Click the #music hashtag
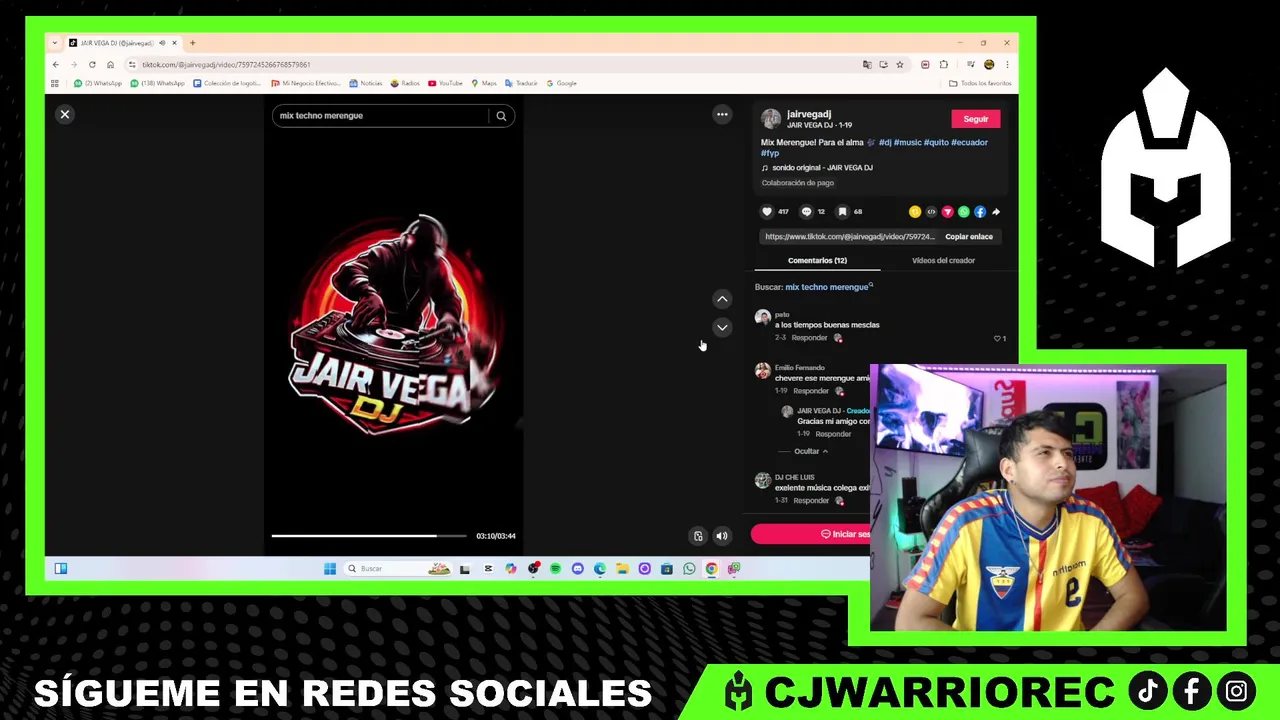The height and width of the screenshot is (720, 1280). 907,142
